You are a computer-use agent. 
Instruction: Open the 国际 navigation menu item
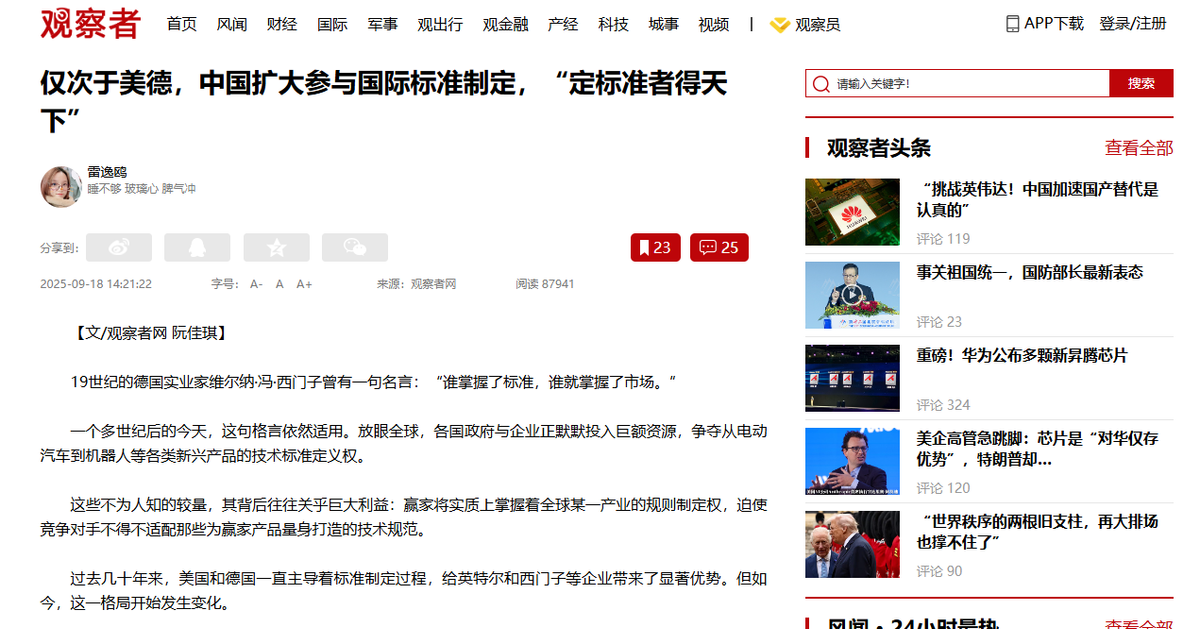pyautogui.click(x=332, y=24)
